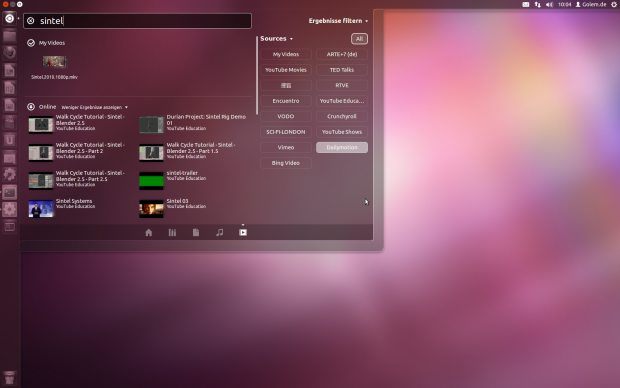
Task: Clear the search with the X icon
Action: tap(30, 21)
